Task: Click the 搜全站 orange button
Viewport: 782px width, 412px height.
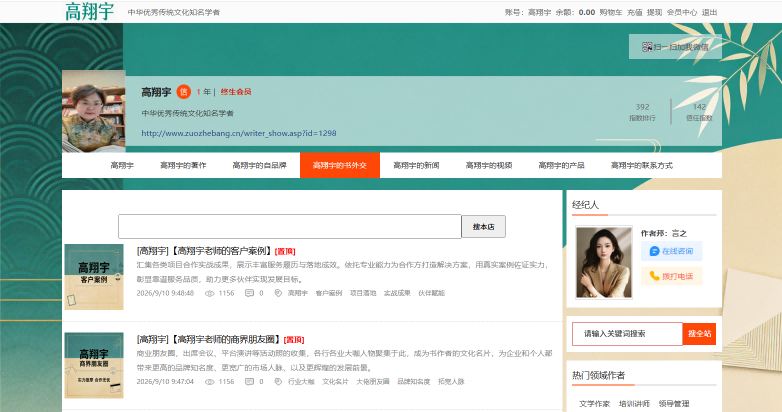Action: (699, 334)
